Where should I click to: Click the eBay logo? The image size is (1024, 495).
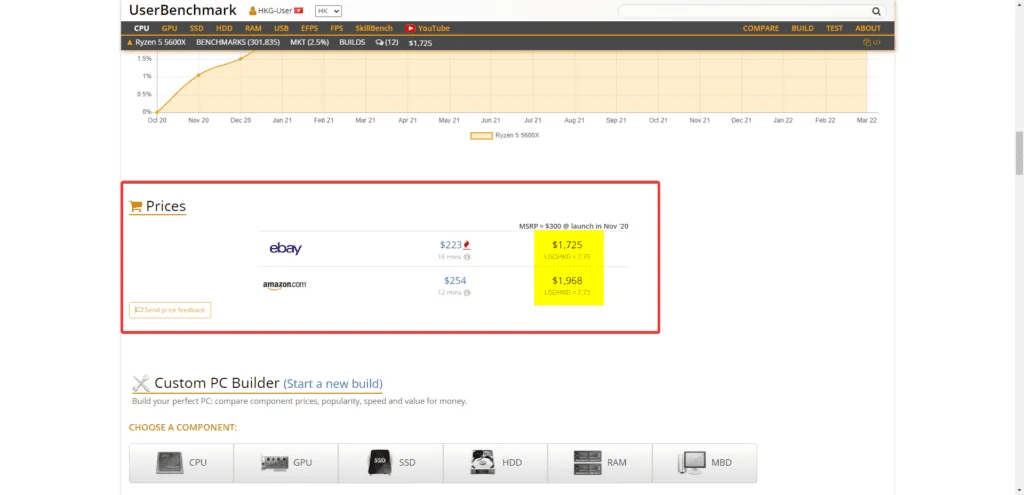click(x=285, y=248)
